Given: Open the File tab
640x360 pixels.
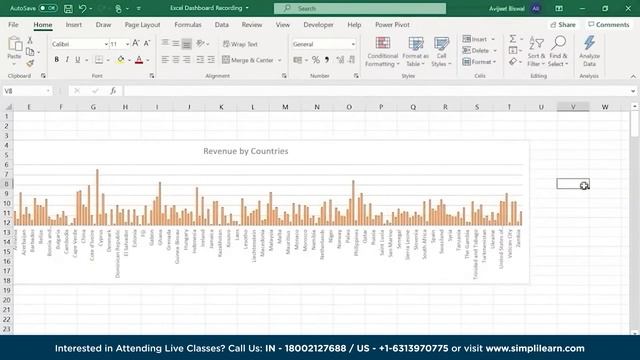Looking at the screenshot, I should (x=13, y=24).
